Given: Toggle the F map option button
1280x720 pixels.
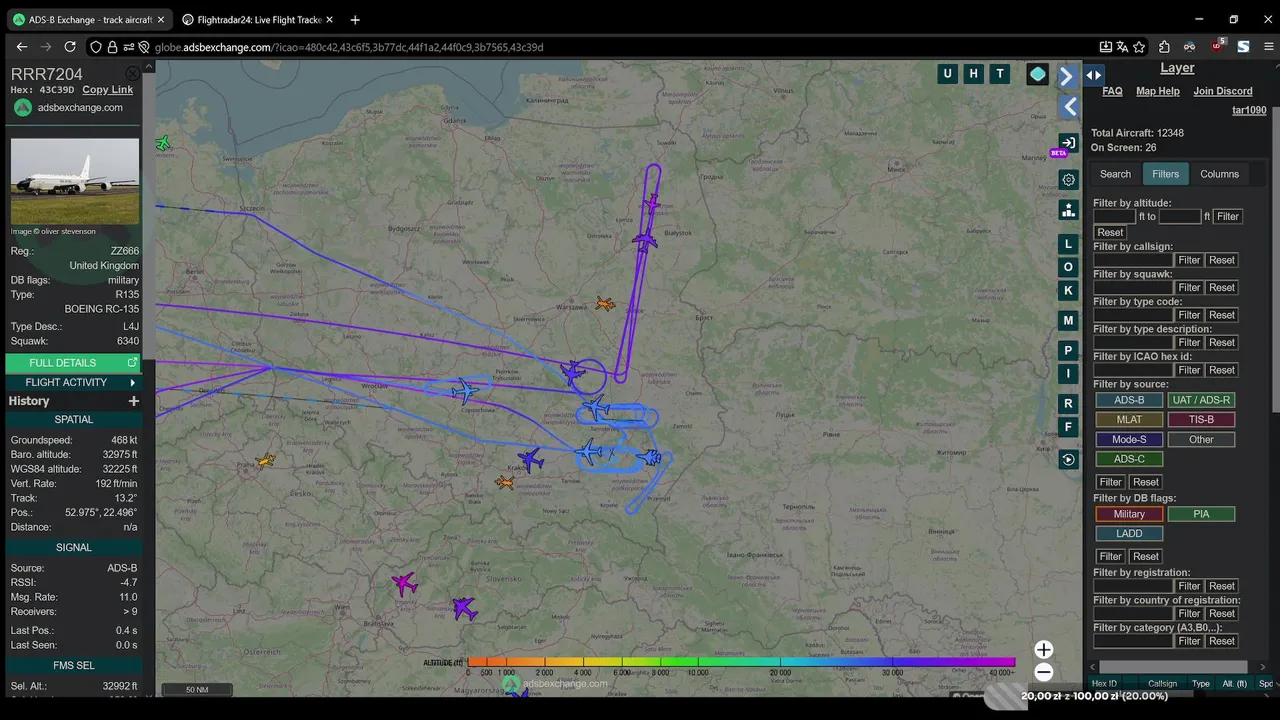Looking at the screenshot, I should pyautogui.click(x=1068, y=428).
